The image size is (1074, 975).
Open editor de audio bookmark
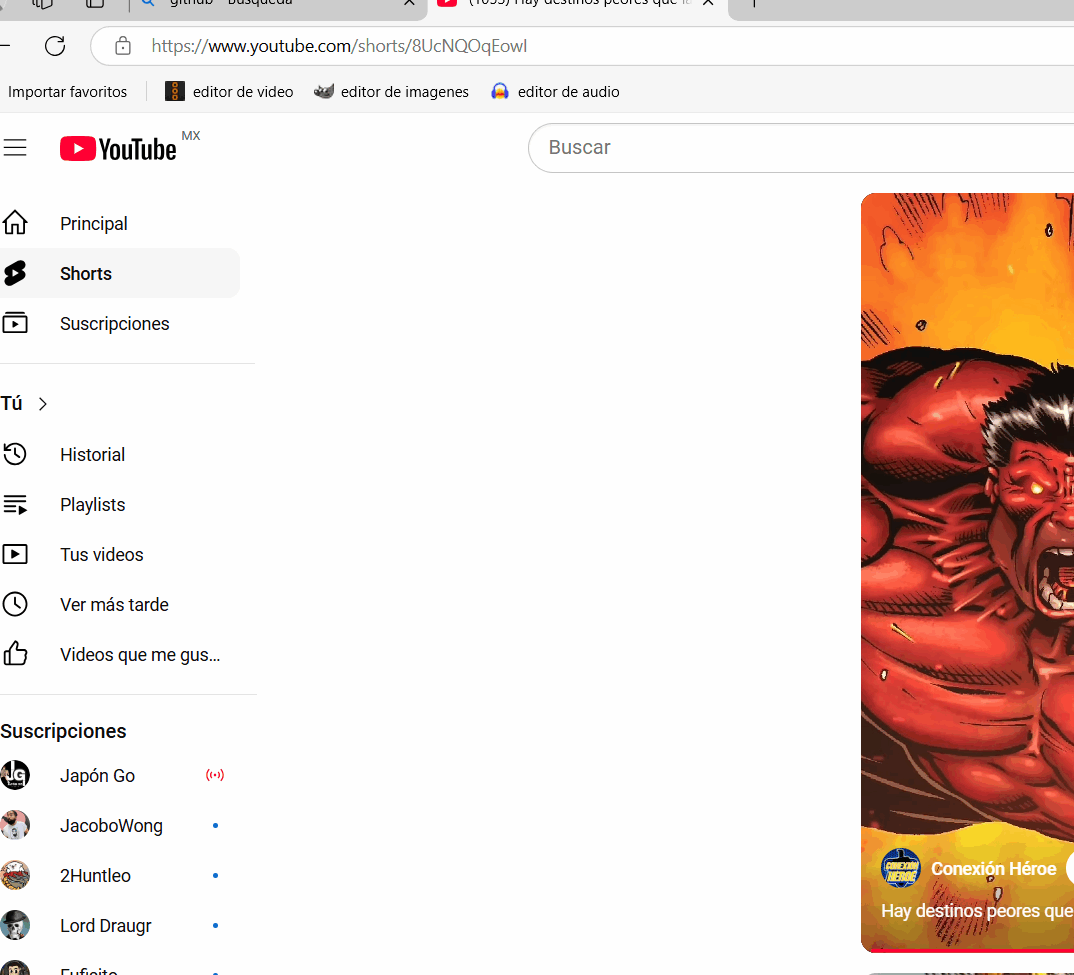[x=555, y=92]
